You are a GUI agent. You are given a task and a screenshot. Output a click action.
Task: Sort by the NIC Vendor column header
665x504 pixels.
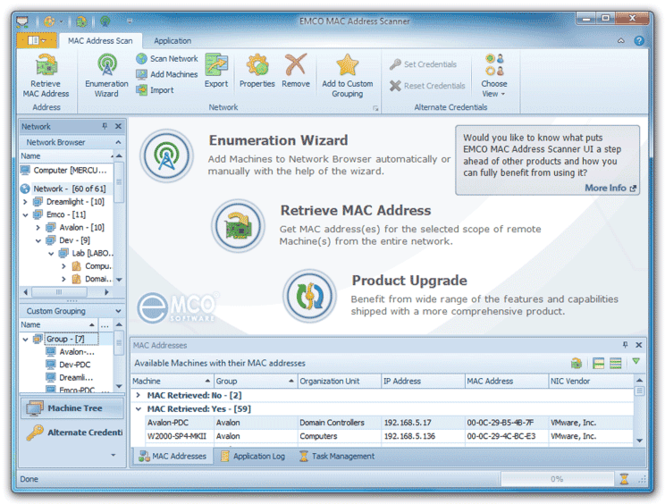click(x=590, y=381)
